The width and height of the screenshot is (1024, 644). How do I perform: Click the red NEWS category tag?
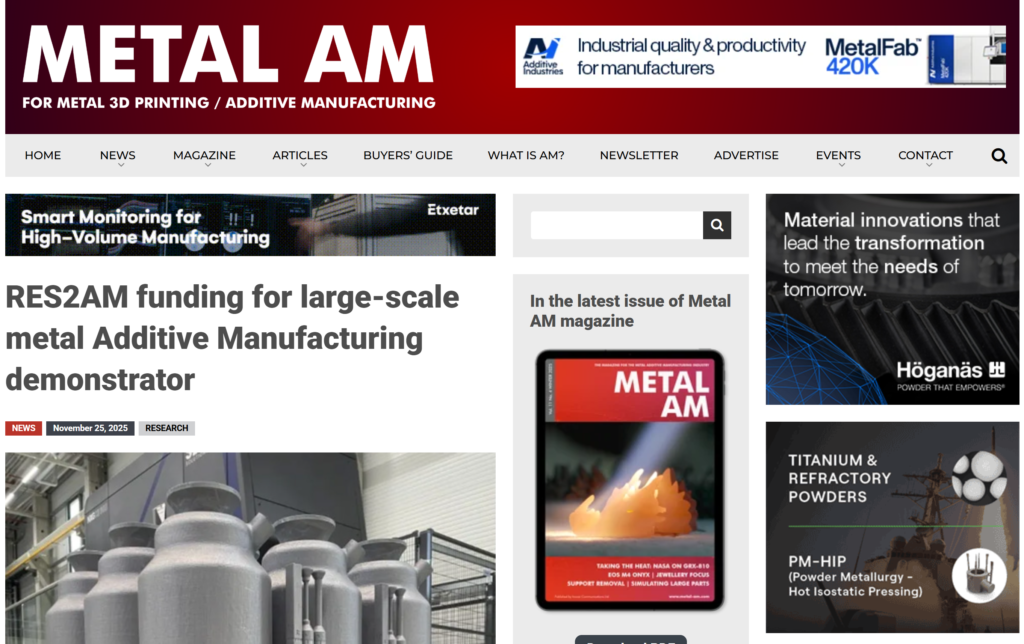click(x=24, y=428)
